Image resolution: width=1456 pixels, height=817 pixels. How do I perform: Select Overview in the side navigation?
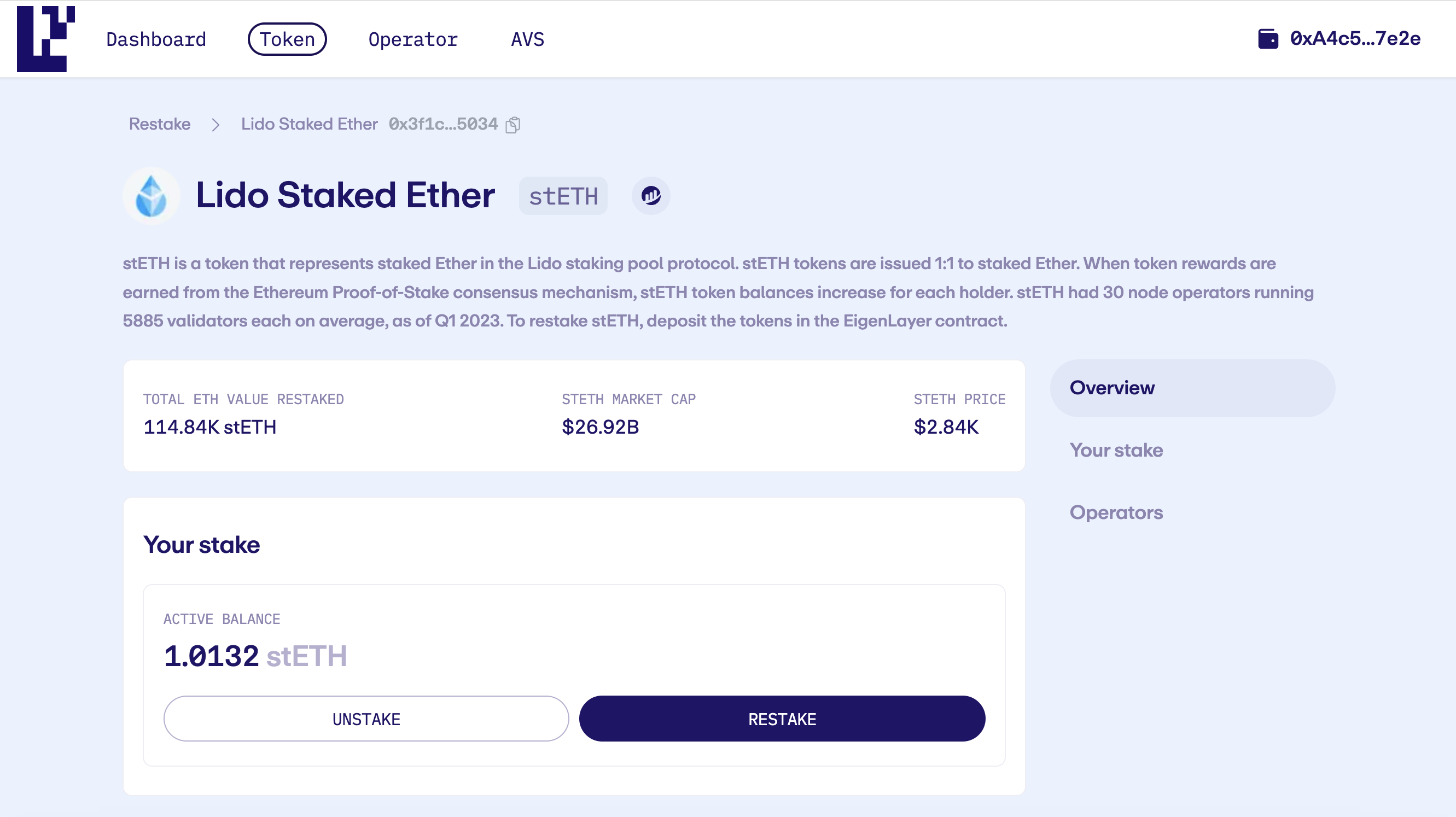click(1112, 388)
